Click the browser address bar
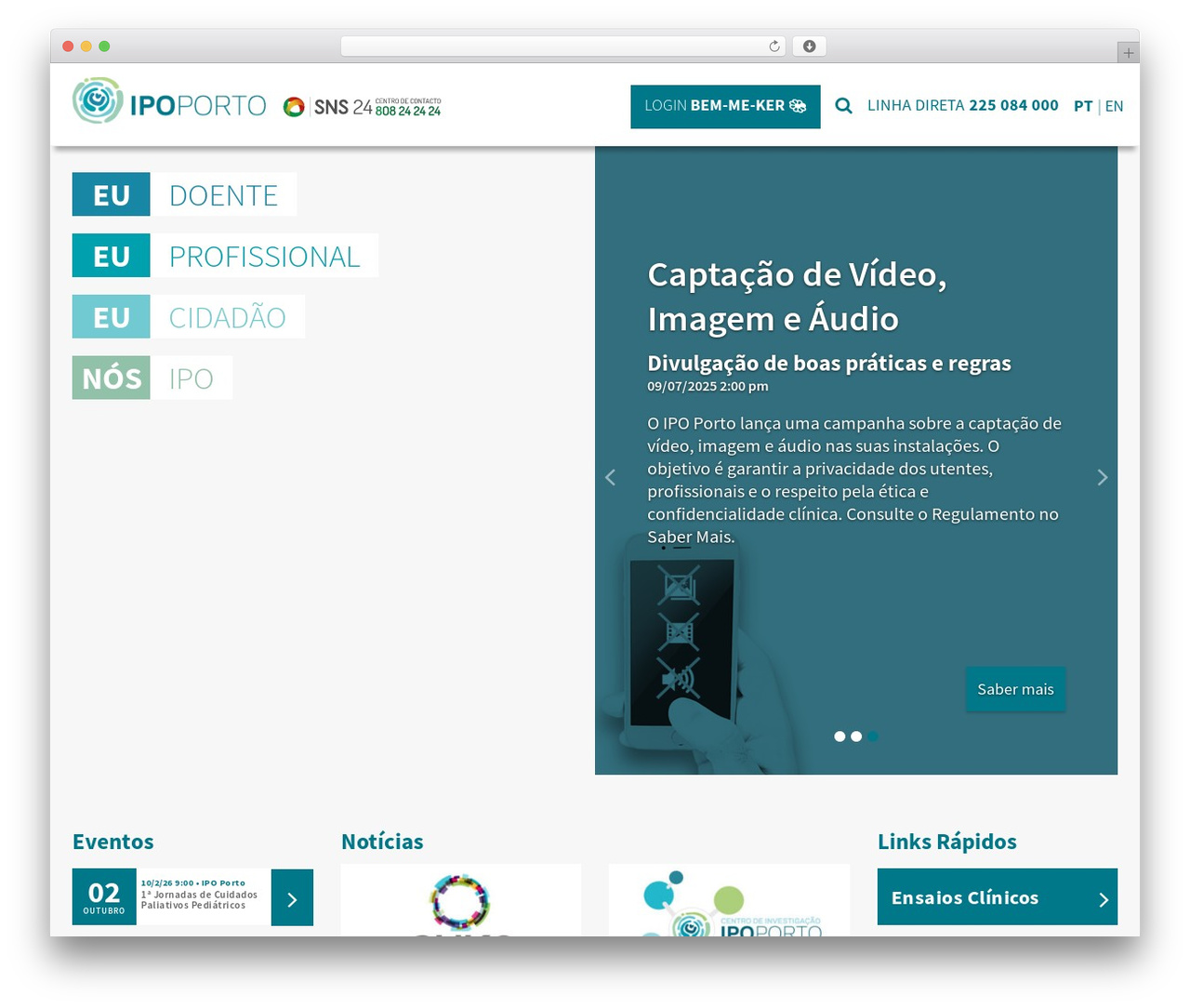 pyautogui.click(x=563, y=46)
